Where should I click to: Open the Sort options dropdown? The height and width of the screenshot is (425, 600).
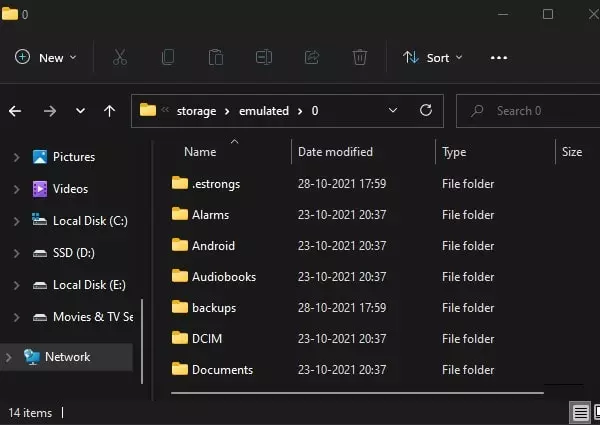coord(433,58)
